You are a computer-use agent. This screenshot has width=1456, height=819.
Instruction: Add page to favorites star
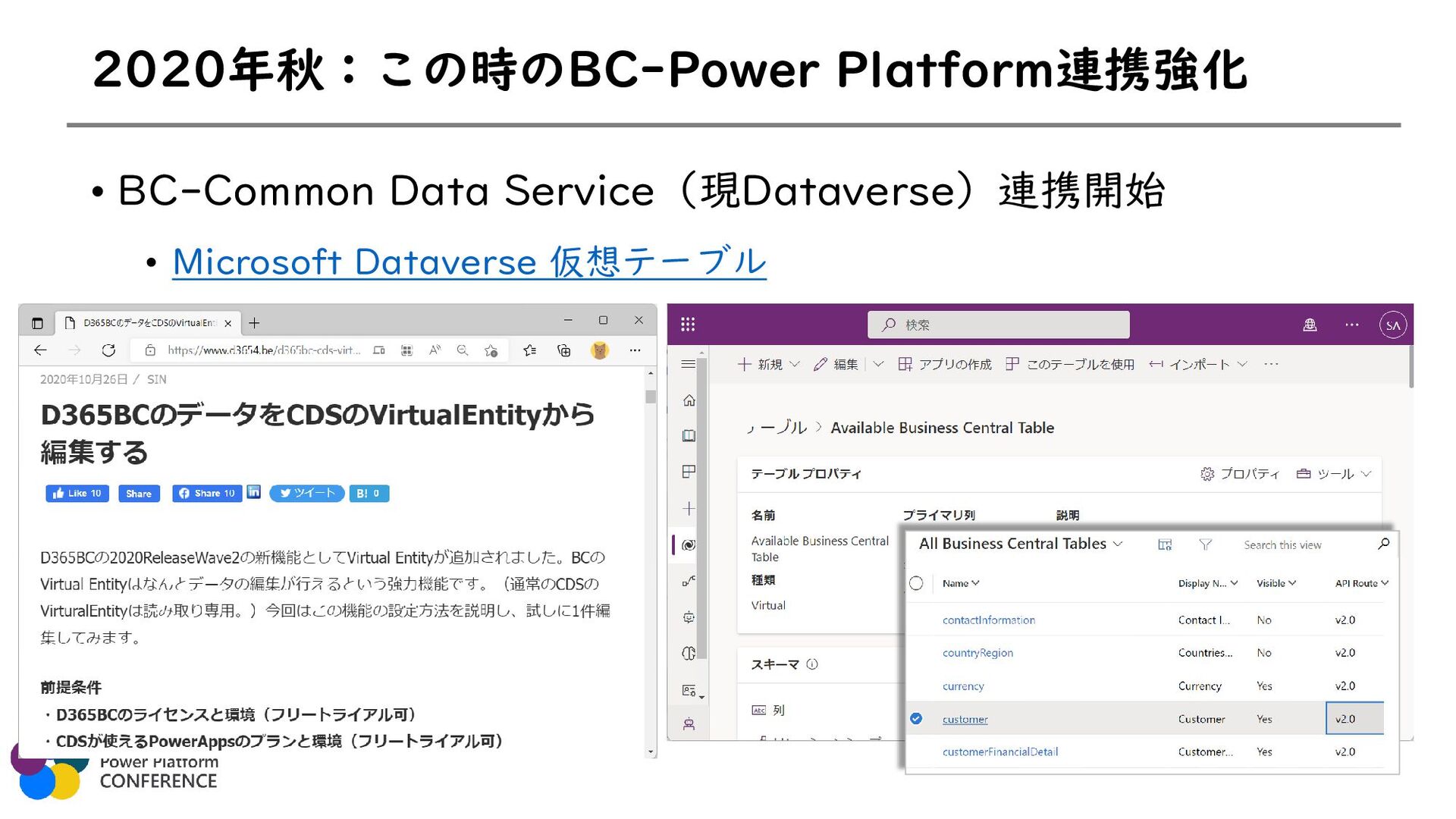[491, 350]
